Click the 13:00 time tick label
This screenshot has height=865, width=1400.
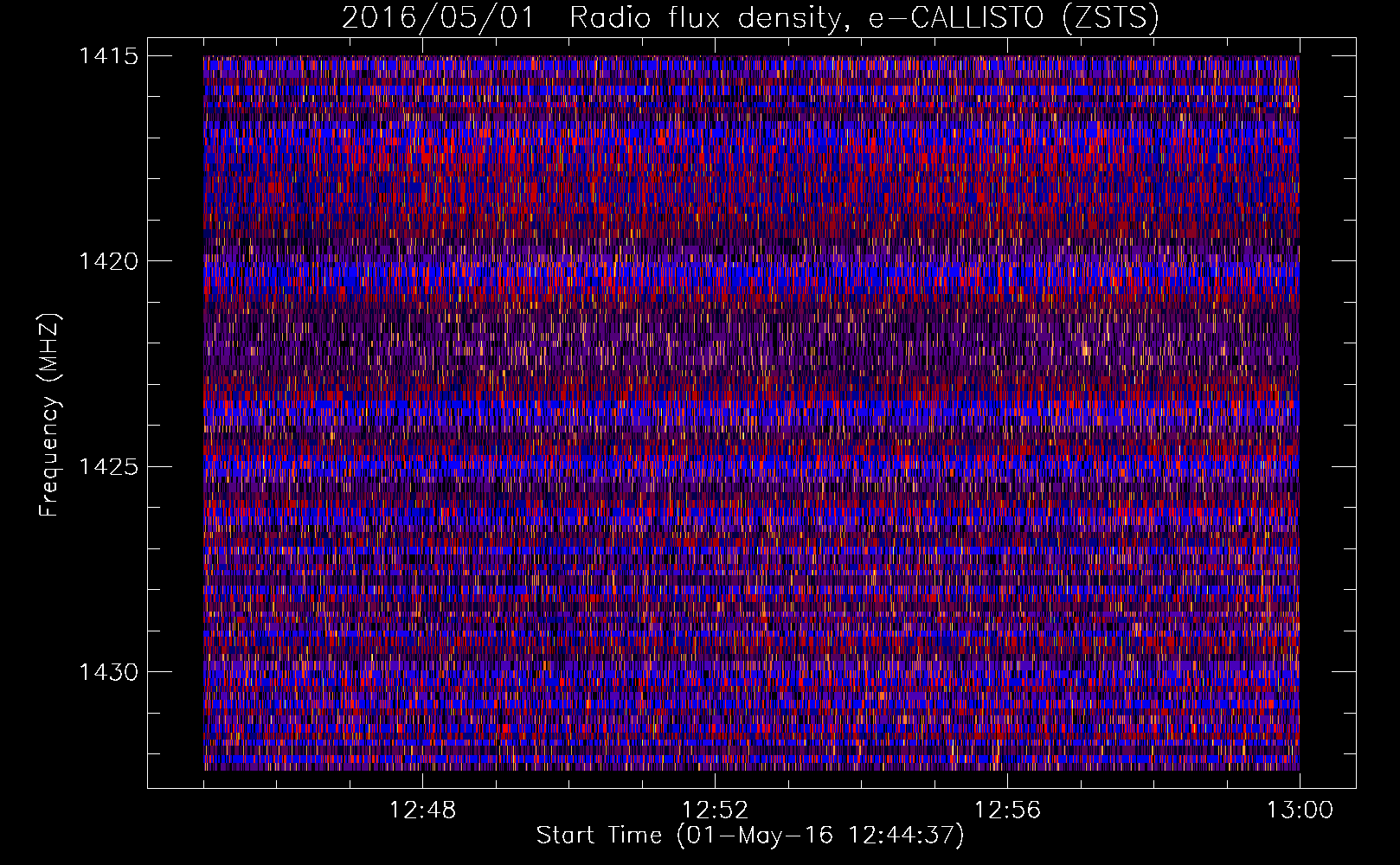click(x=1300, y=811)
